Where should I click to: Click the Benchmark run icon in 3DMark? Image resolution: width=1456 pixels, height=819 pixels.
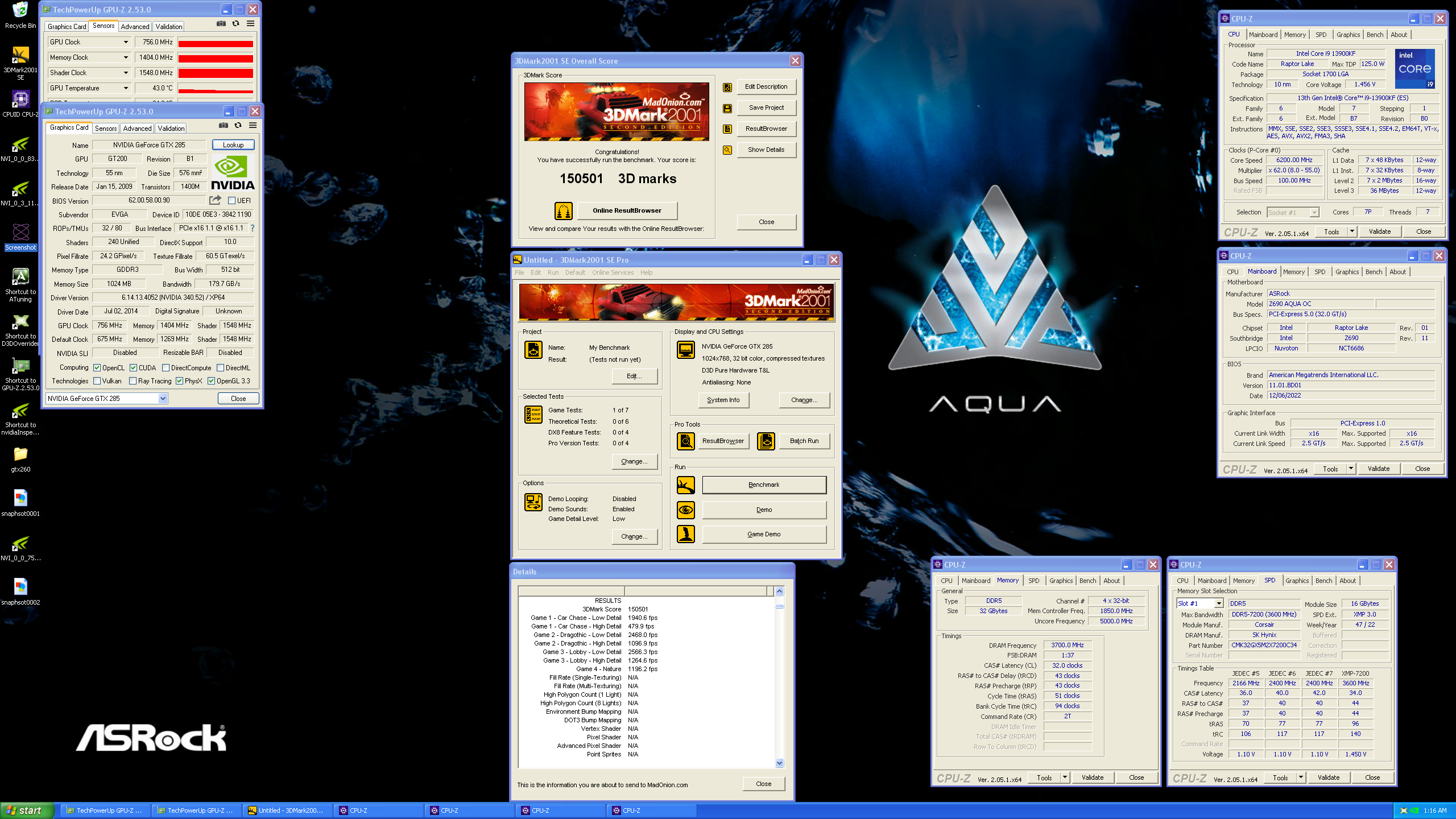(x=686, y=485)
